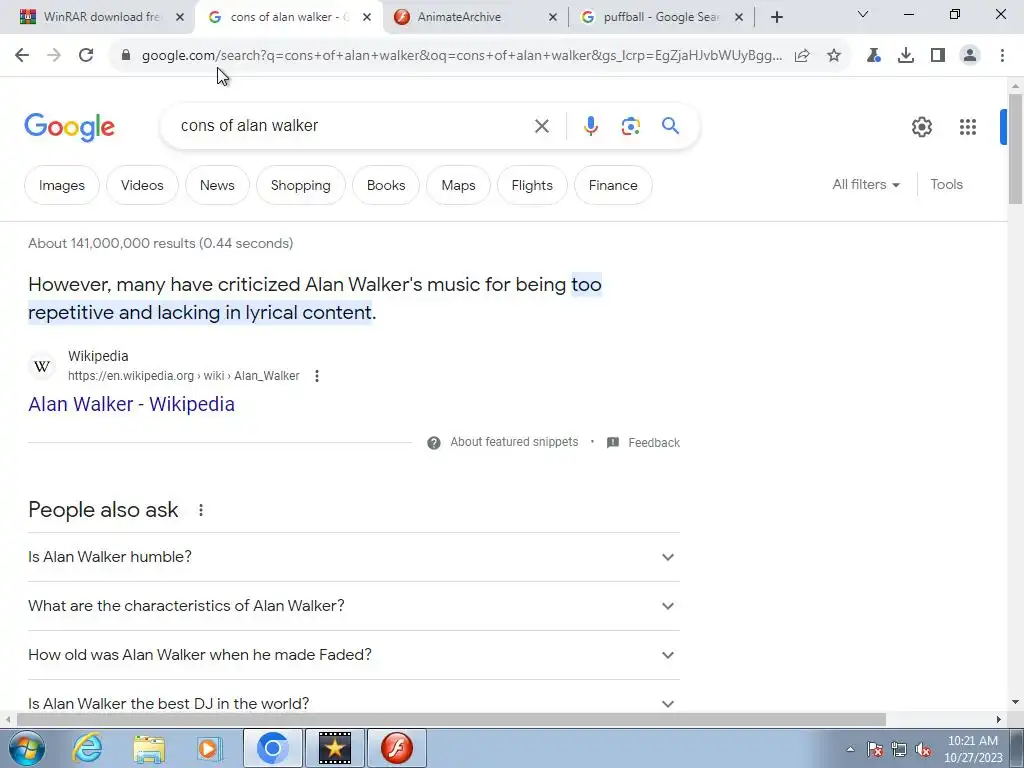
Task: Select the Finance filter
Action: coord(613,185)
